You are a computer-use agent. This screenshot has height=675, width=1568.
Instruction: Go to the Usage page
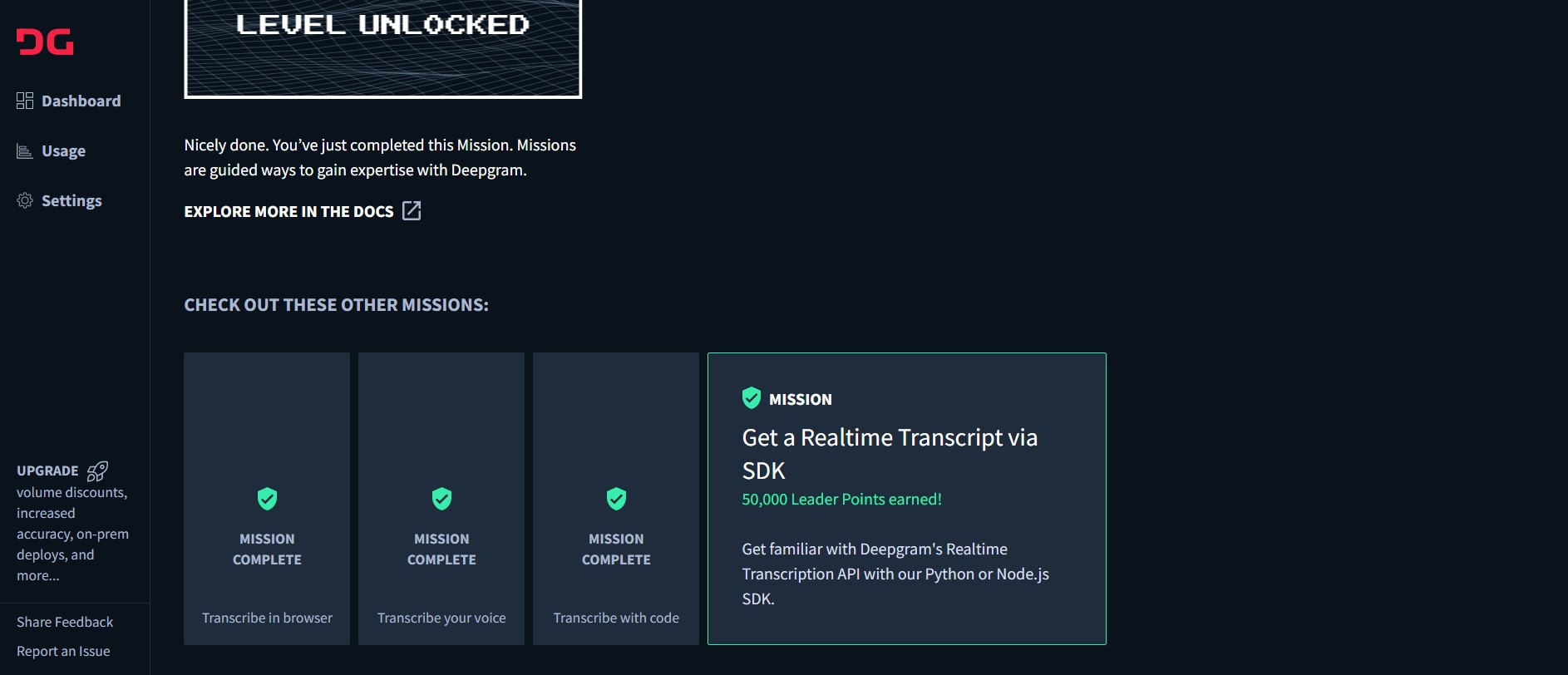(x=63, y=150)
